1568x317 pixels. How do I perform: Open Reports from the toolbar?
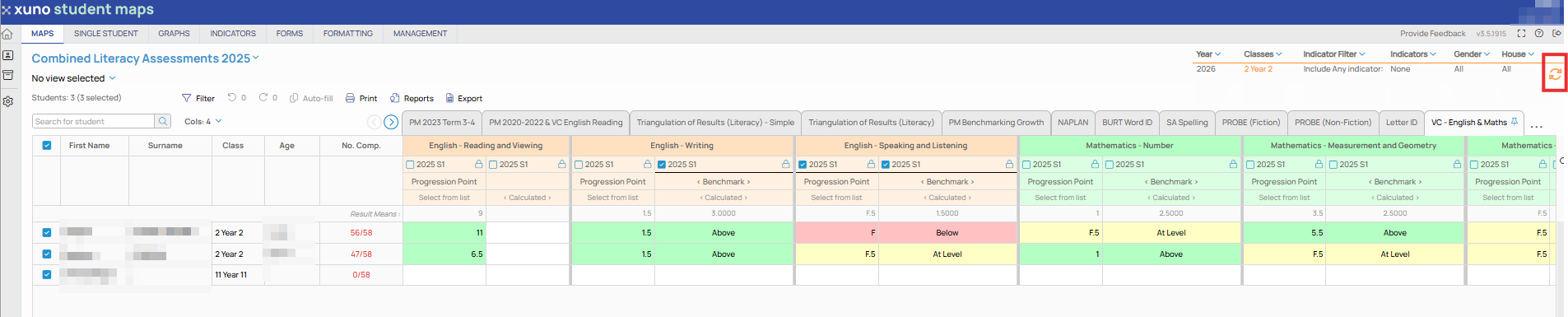tap(412, 98)
